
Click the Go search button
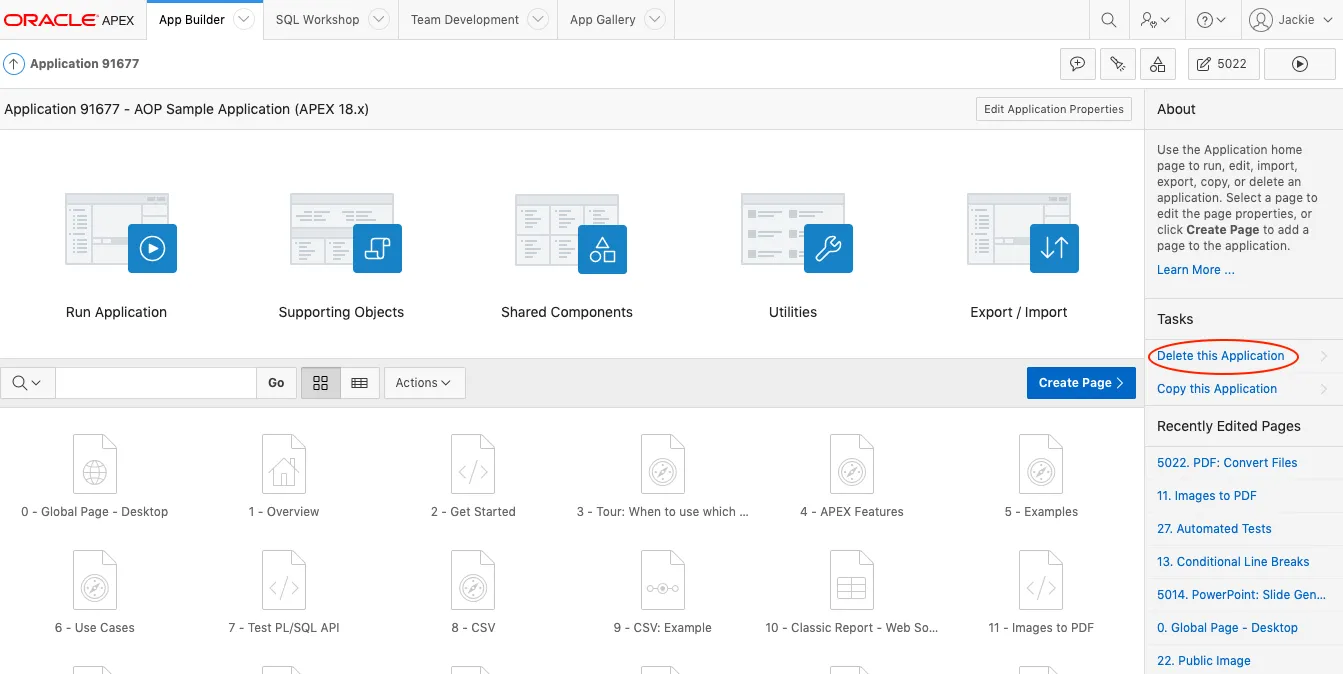click(276, 383)
